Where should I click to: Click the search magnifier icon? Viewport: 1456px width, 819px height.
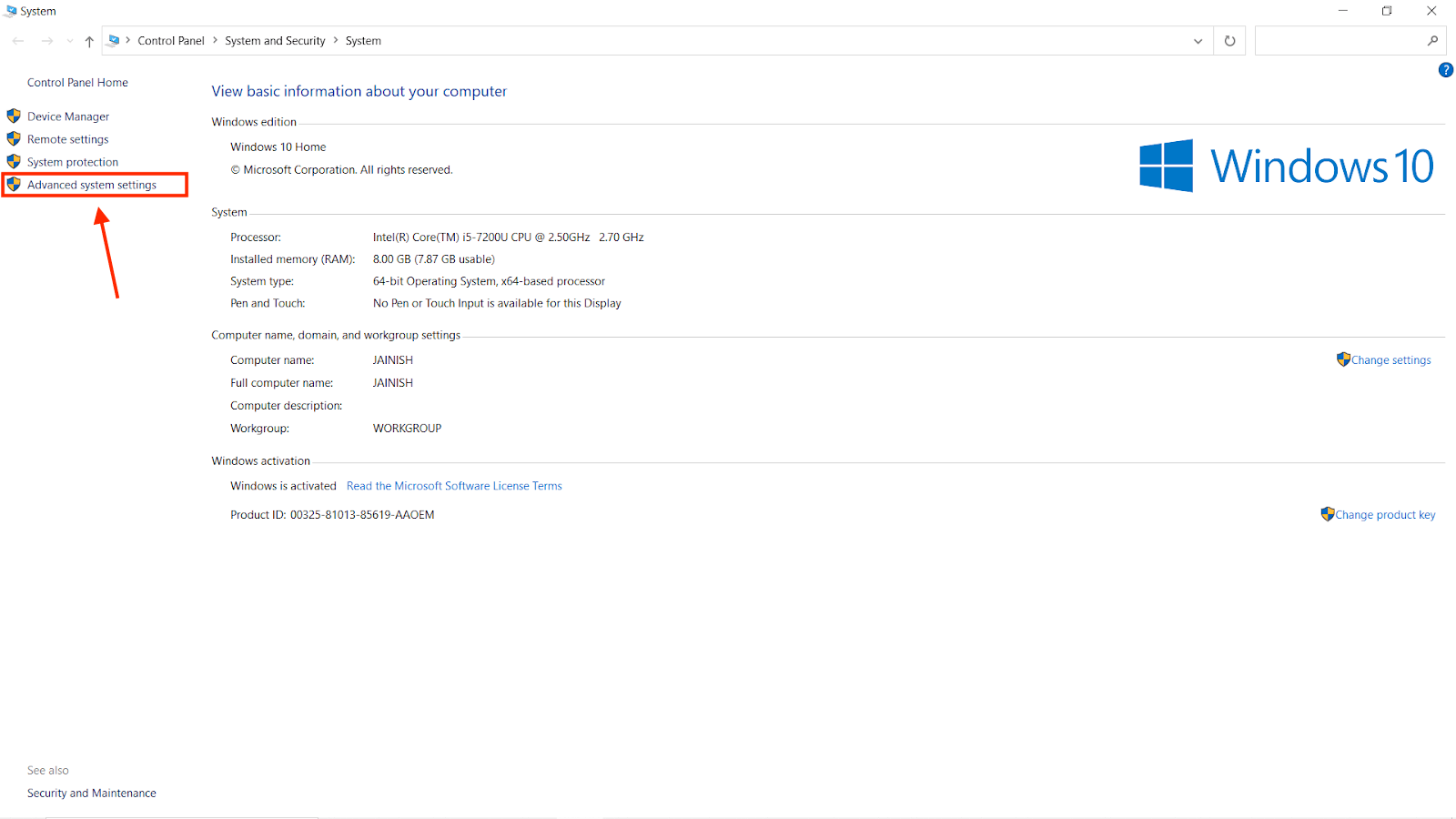(1432, 41)
